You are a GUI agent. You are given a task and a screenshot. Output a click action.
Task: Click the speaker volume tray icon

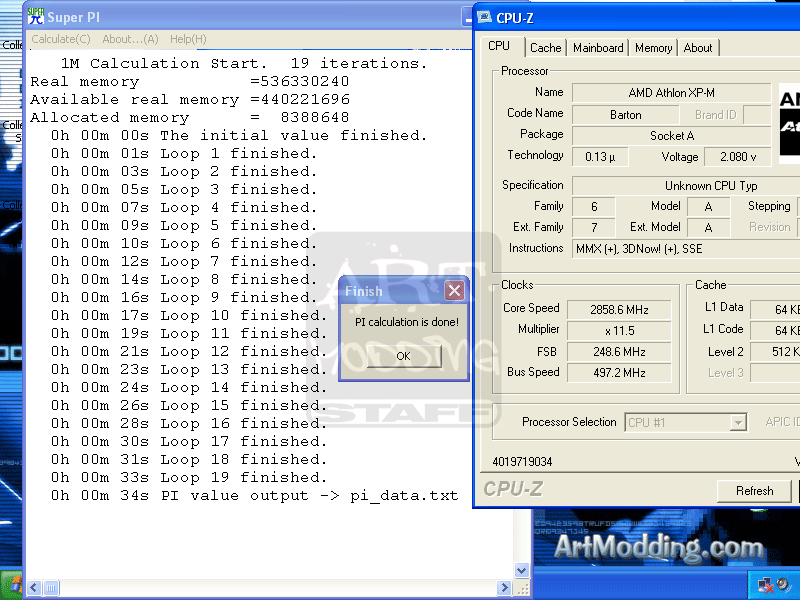point(783,584)
